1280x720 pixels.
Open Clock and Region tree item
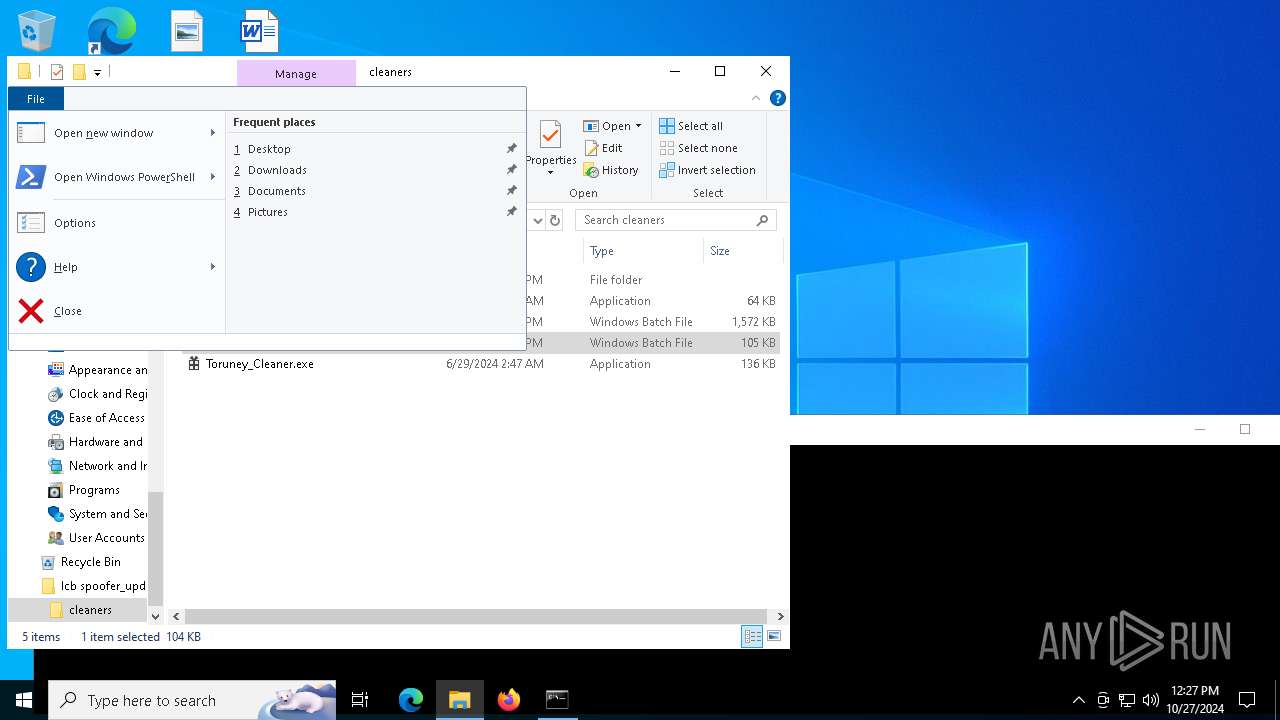coord(98,394)
